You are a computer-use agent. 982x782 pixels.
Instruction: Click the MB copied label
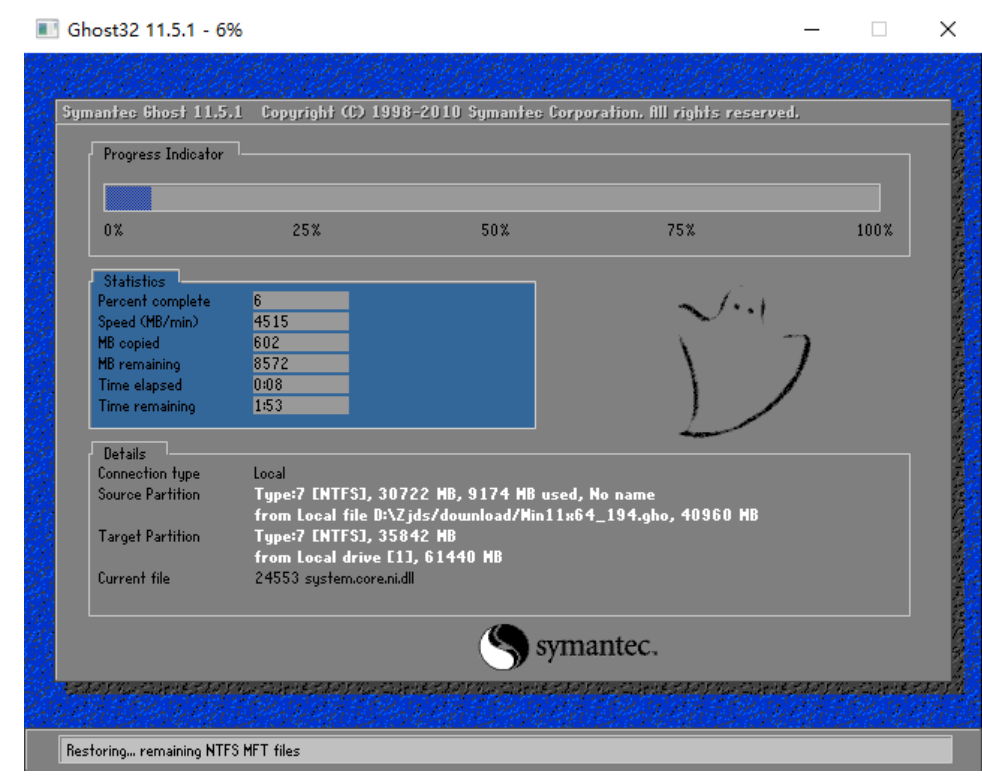[129, 343]
